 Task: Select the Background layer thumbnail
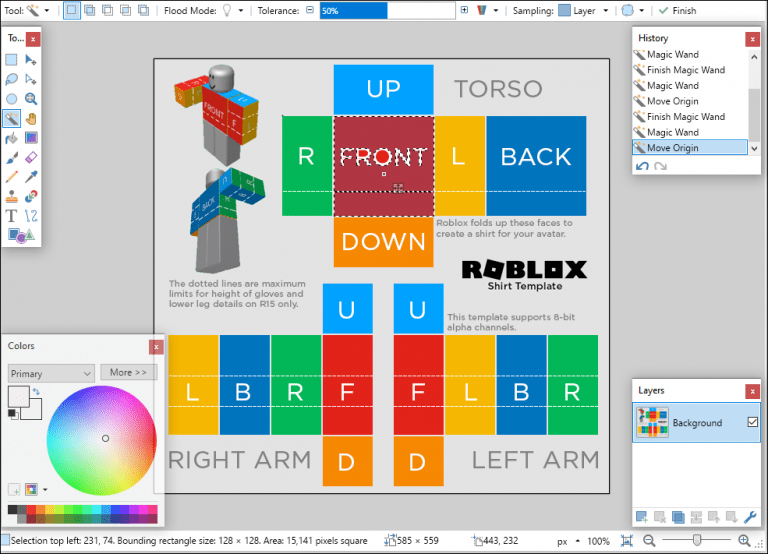[x=652, y=422]
